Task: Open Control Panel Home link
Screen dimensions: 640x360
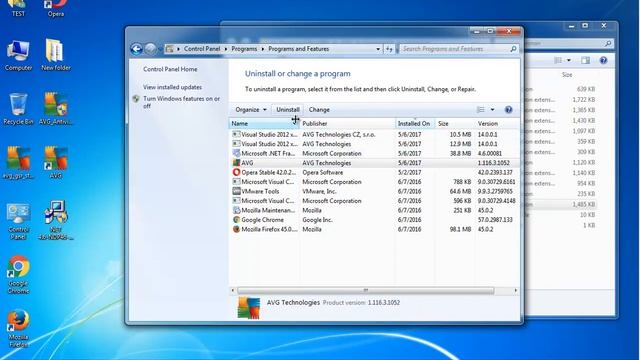Action: [170, 69]
